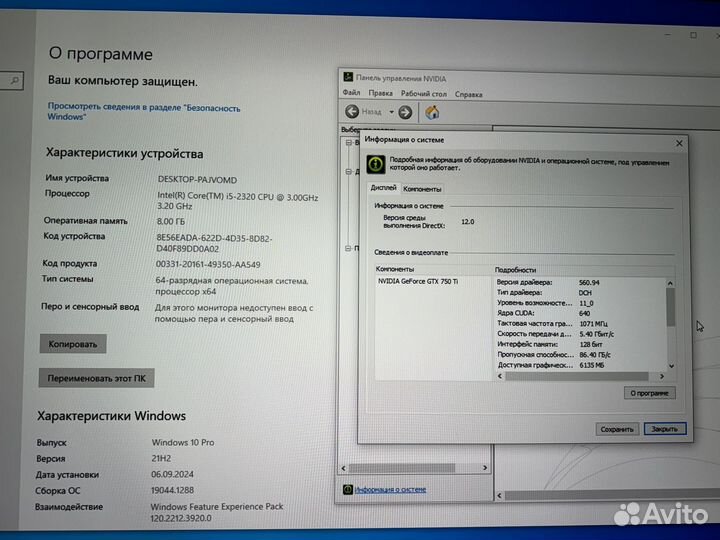This screenshot has width=720, height=540.
Task: Click the Сохранить button
Action: coord(617,429)
